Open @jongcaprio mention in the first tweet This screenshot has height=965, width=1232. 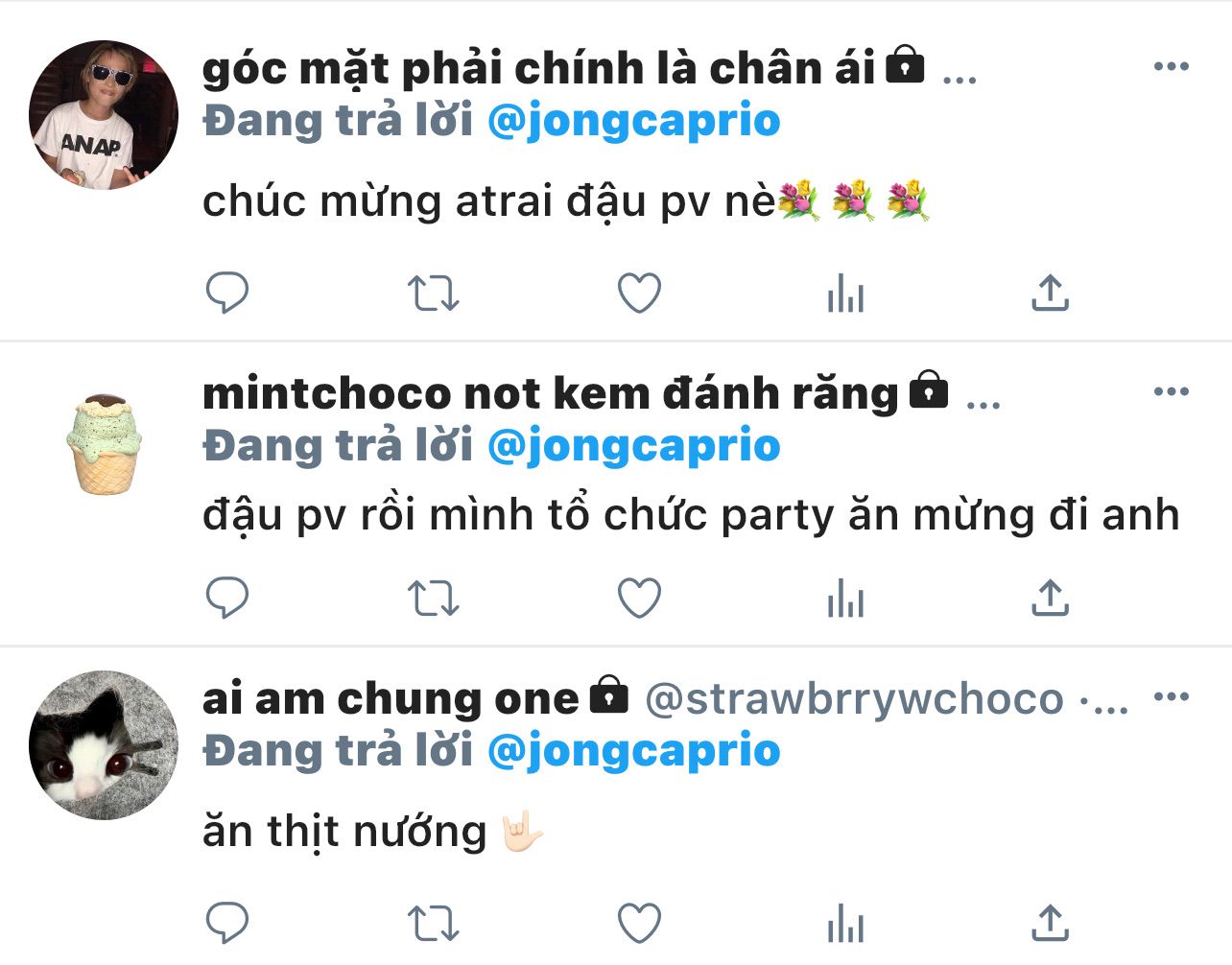(634, 122)
